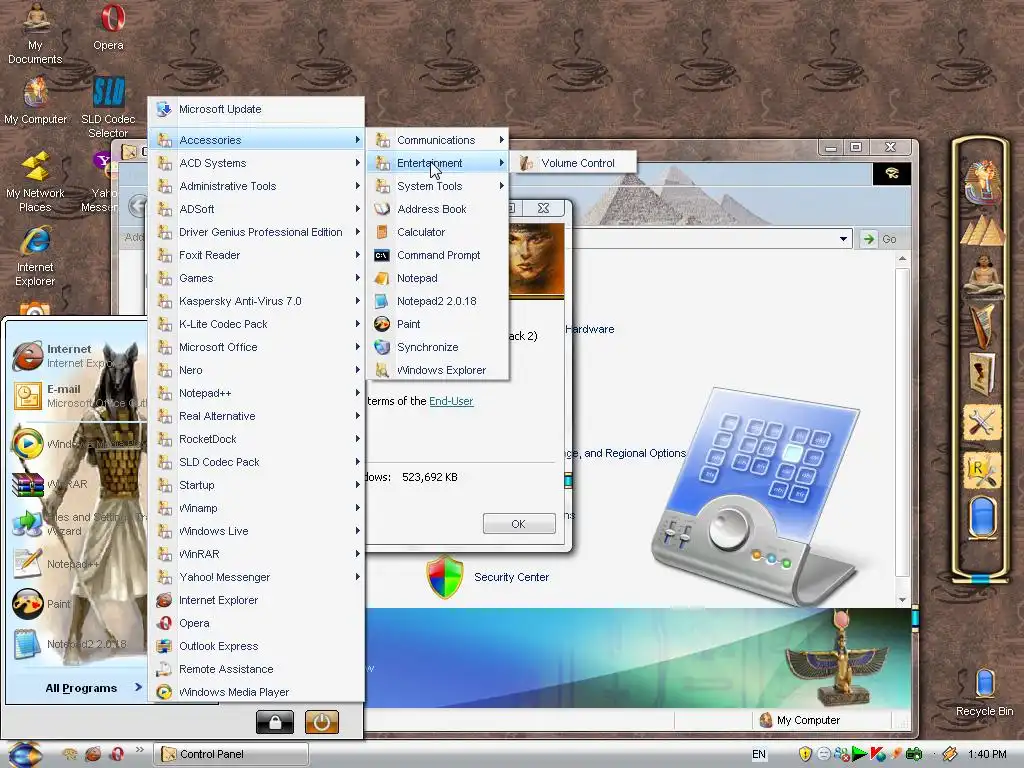Open WinRAR from the pinned Start list

click(x=77, y=484)
